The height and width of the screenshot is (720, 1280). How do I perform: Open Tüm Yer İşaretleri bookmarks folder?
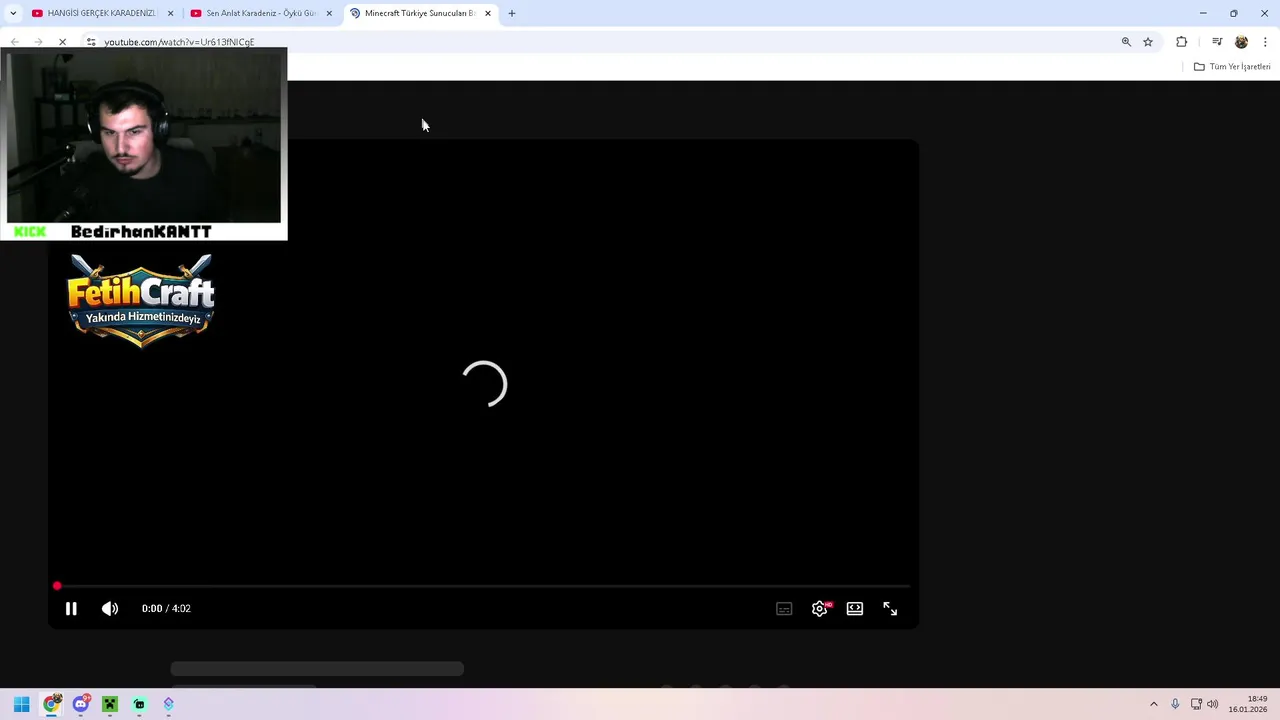pyautogui.click(x=1232, y=67)
